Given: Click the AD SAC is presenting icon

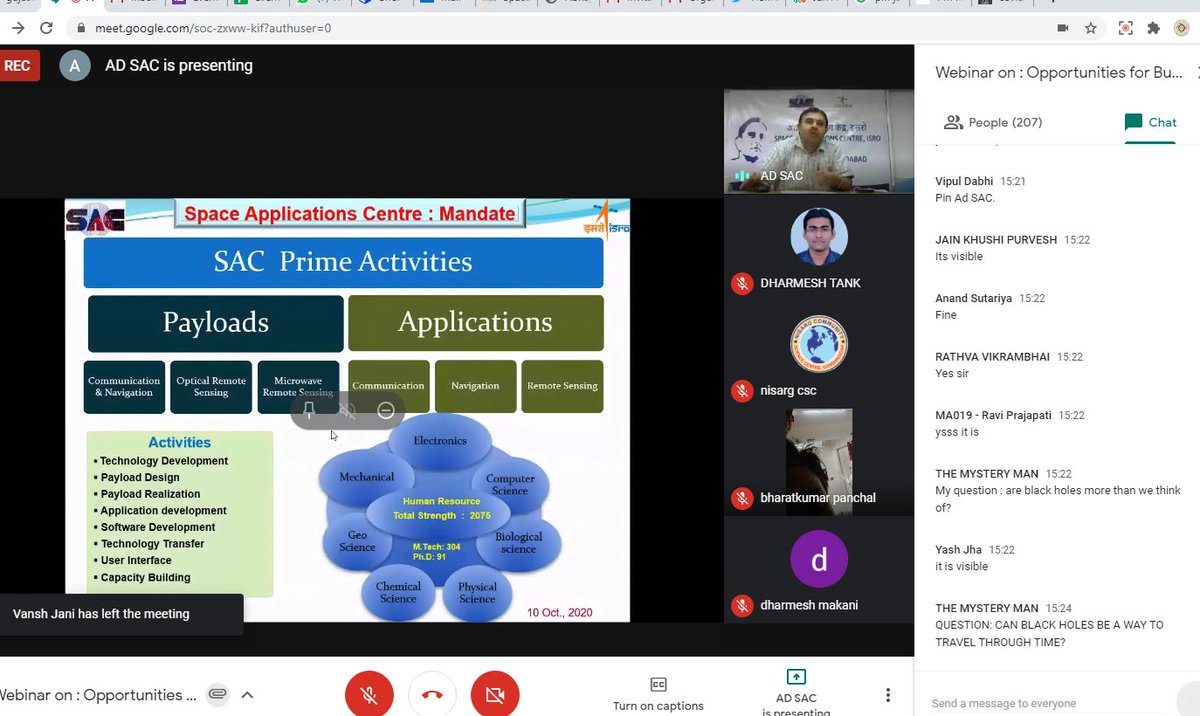Looking at the screenshot, I should 796,677.
